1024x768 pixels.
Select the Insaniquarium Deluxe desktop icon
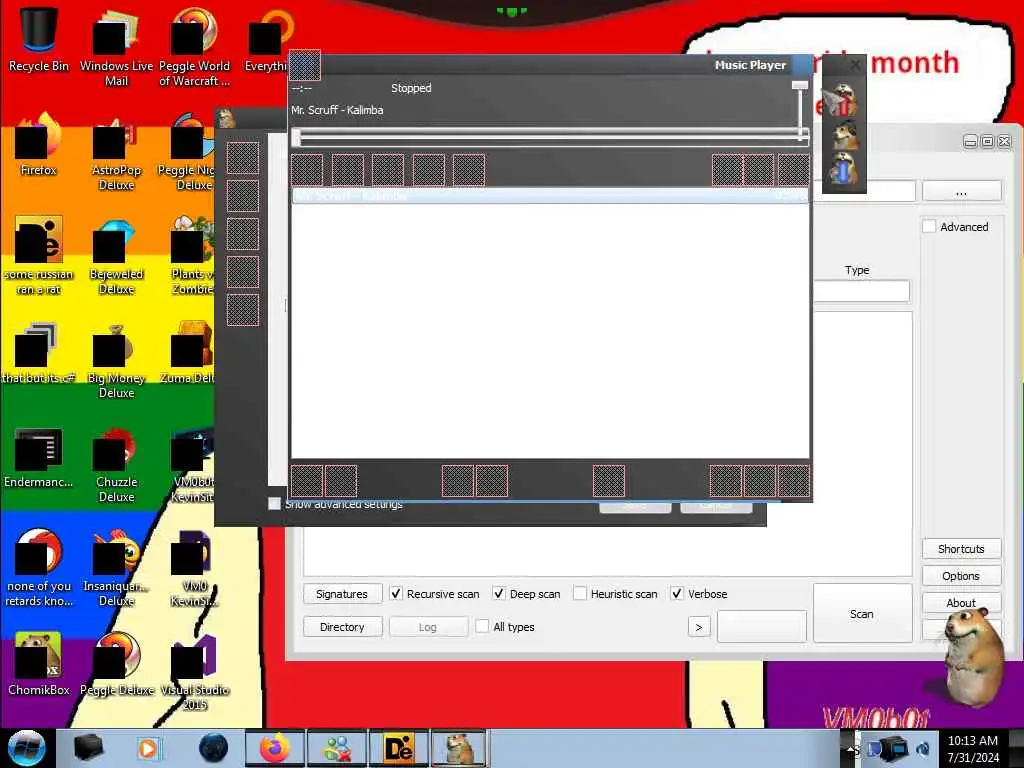pyautogui.click(x=116, y=568)
